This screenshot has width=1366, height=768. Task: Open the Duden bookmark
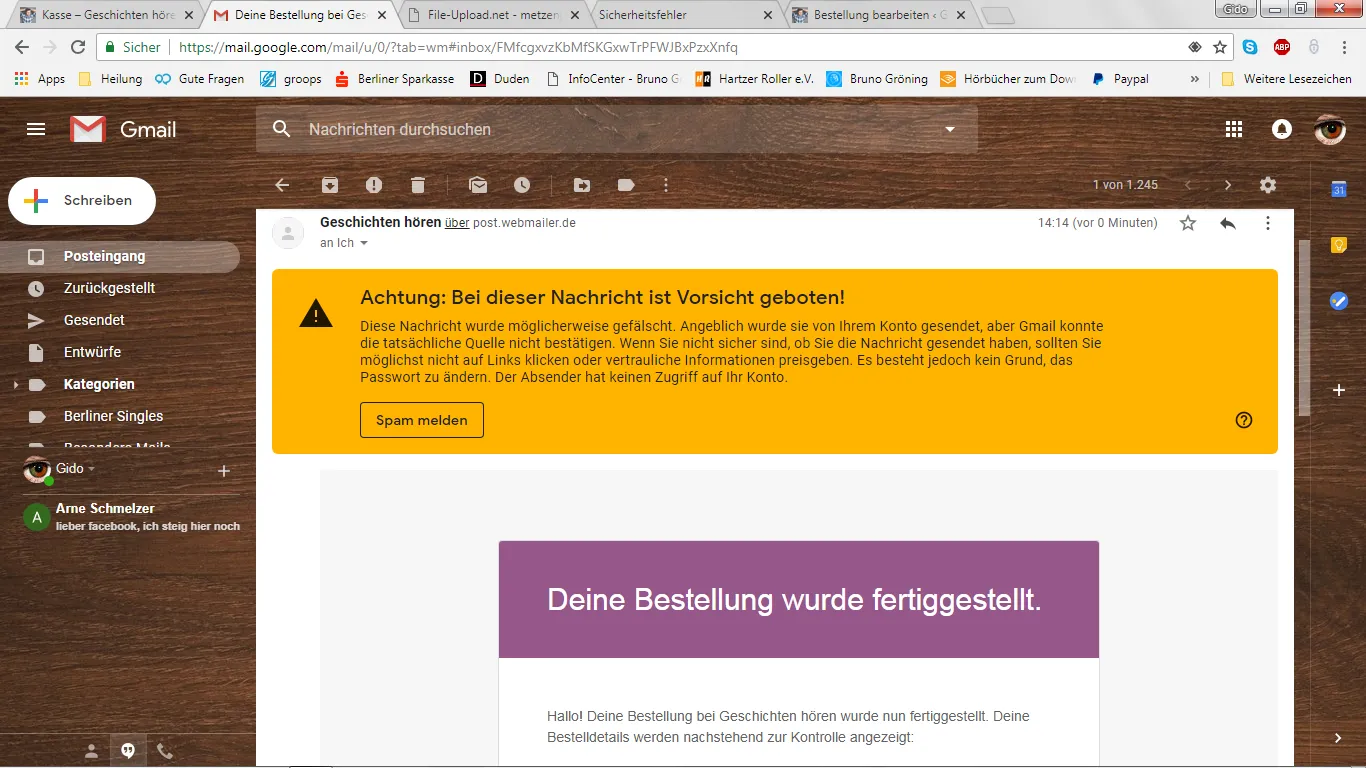tap(500, 79)
